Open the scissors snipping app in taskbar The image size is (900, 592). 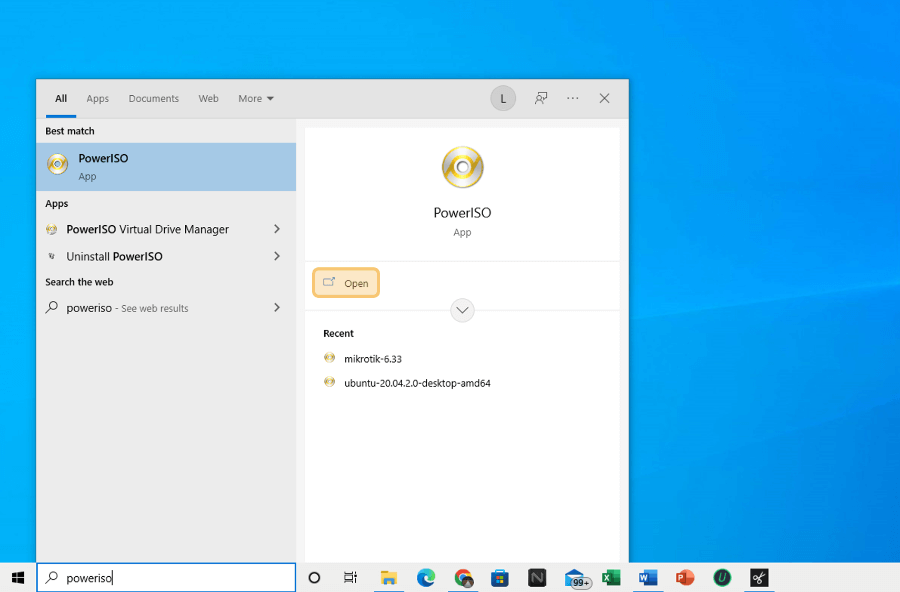(759, 578)
